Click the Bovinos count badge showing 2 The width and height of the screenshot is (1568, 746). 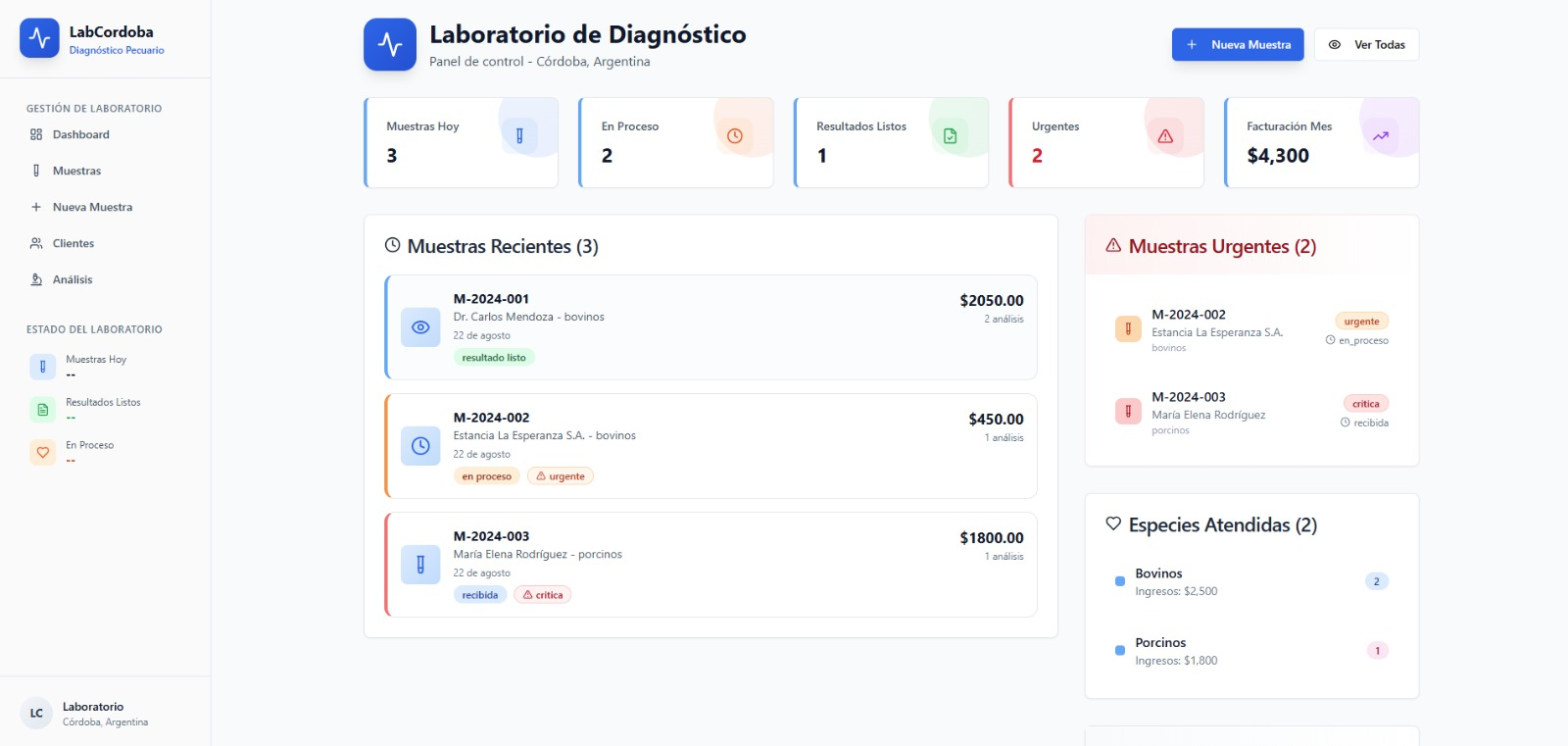(1377, 581)
